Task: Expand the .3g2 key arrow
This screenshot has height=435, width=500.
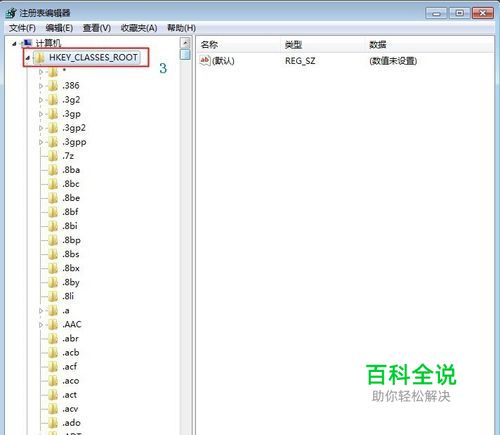Action: tap(41, 100)
